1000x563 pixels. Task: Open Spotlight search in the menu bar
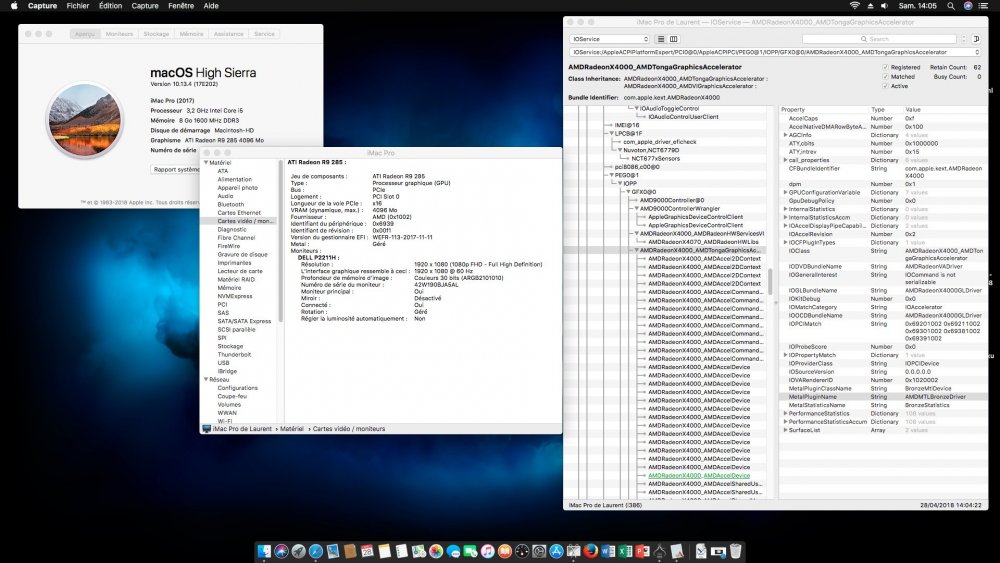point(951,6)
